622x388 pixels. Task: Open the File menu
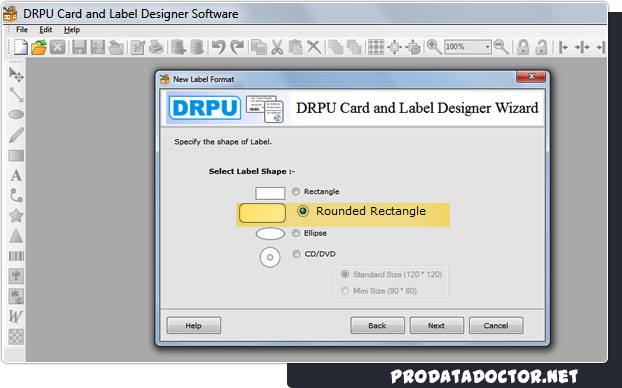(22, 30)
